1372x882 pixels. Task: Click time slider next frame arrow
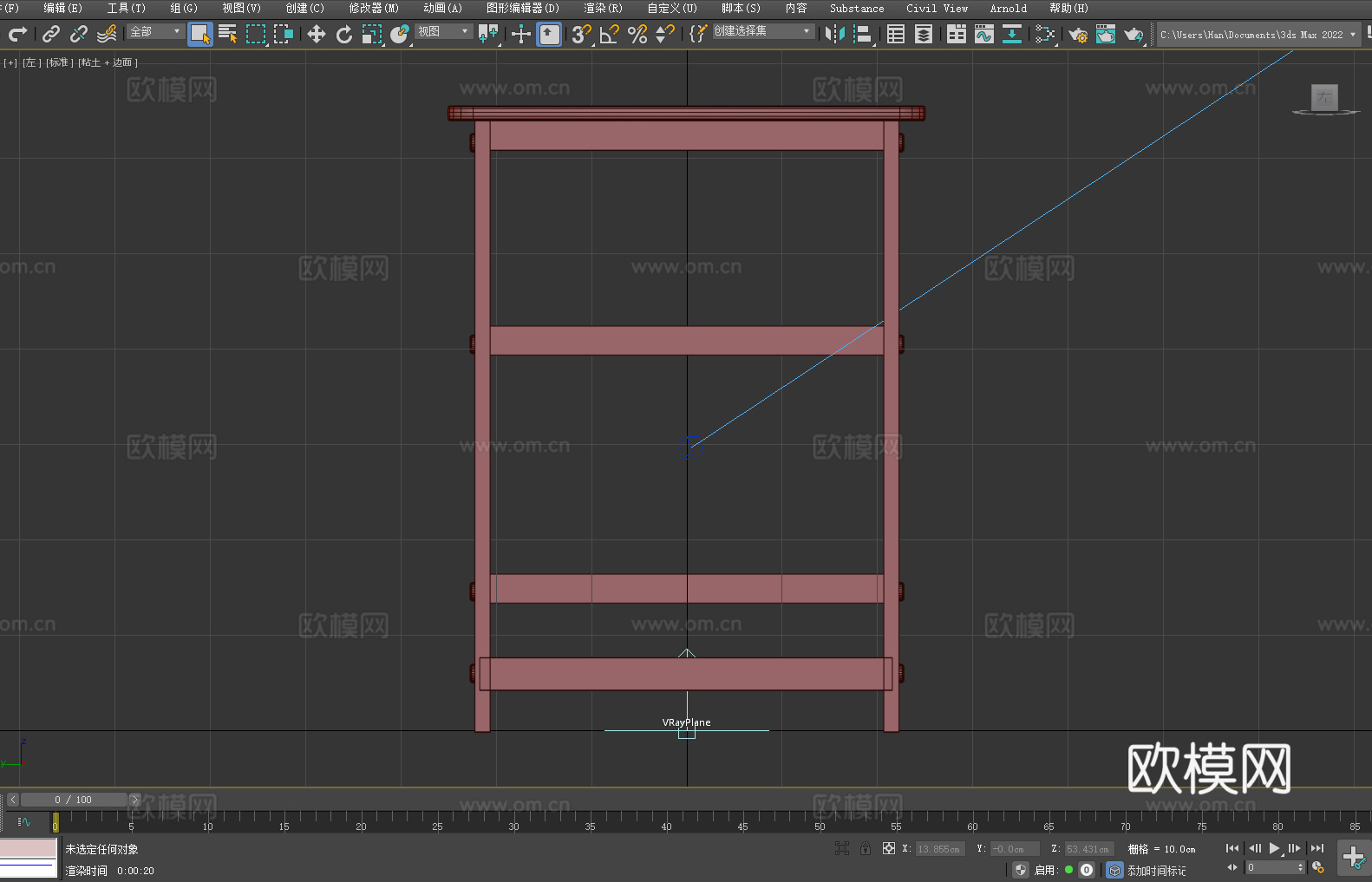[x=134, y=800]
